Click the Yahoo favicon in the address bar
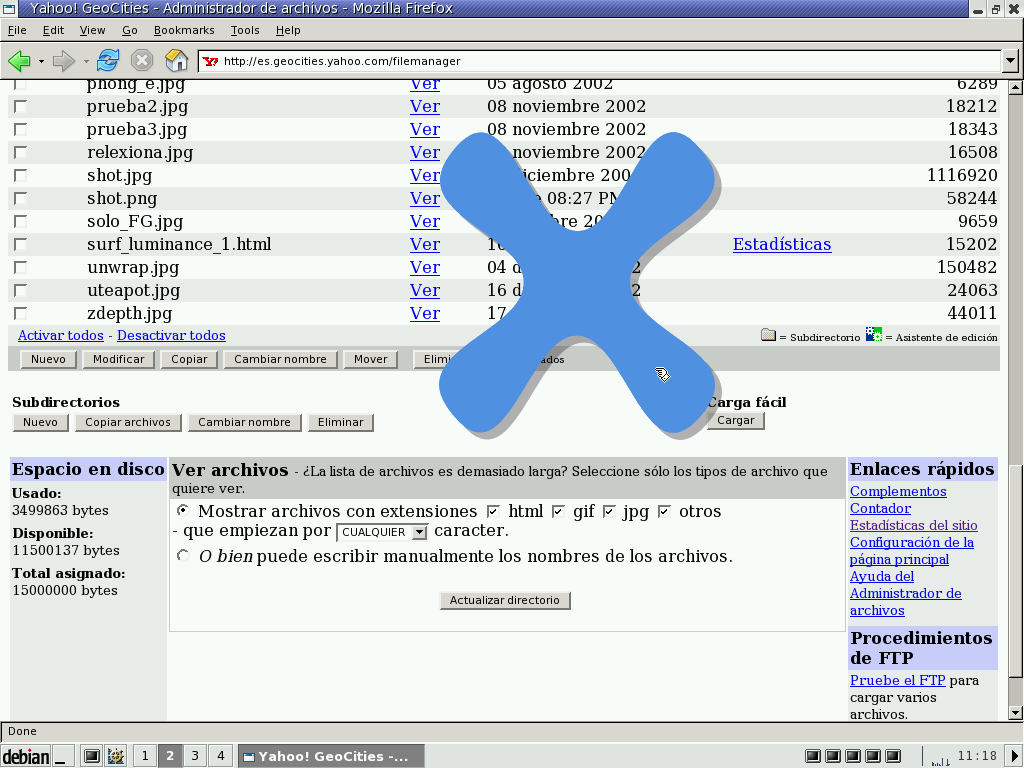Viewport: 1024px width, 768px height. 210,61
